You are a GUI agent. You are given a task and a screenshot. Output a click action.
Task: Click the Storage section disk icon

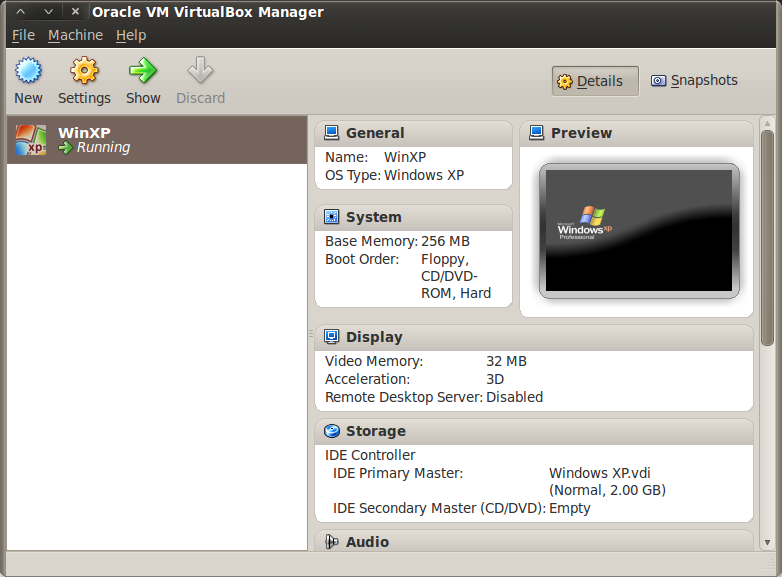(332, 431)
